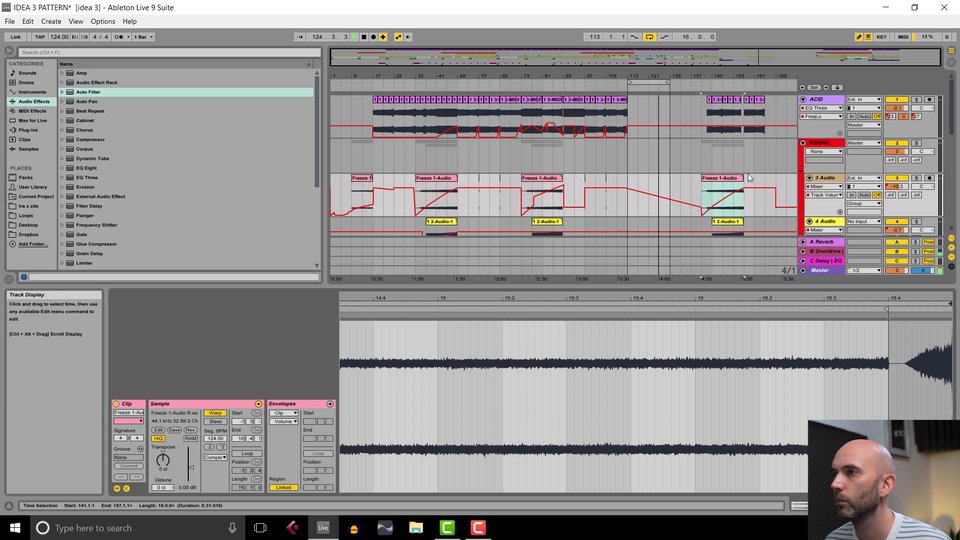Image resolution: width=960 pixels, height=540 pixels.
Task: Unfold the Master track
Action: tap(803, 270)
